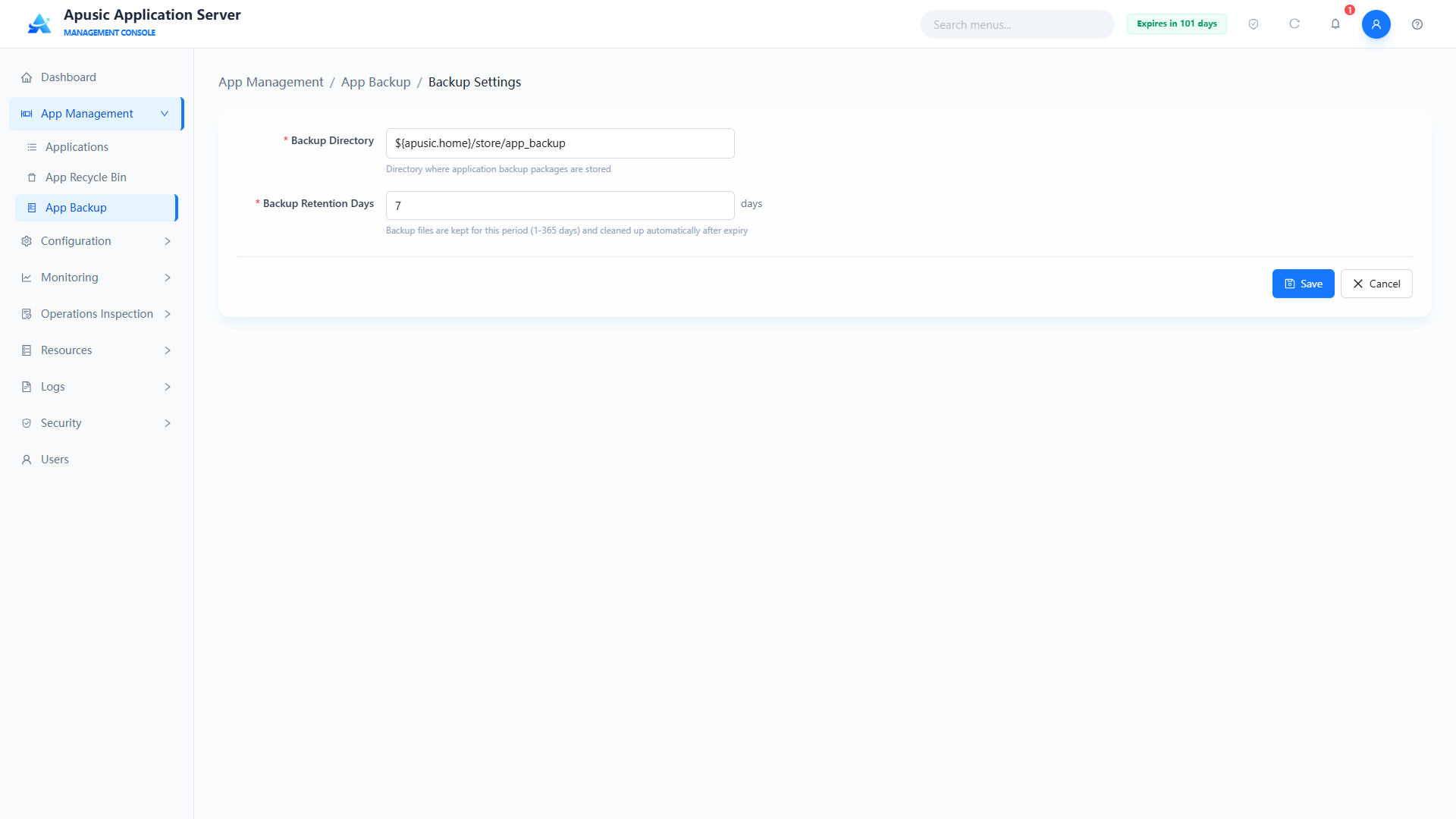The image size is (1456, 819).
Task: Expand the Configuration menu chevron
Action: 168,241
